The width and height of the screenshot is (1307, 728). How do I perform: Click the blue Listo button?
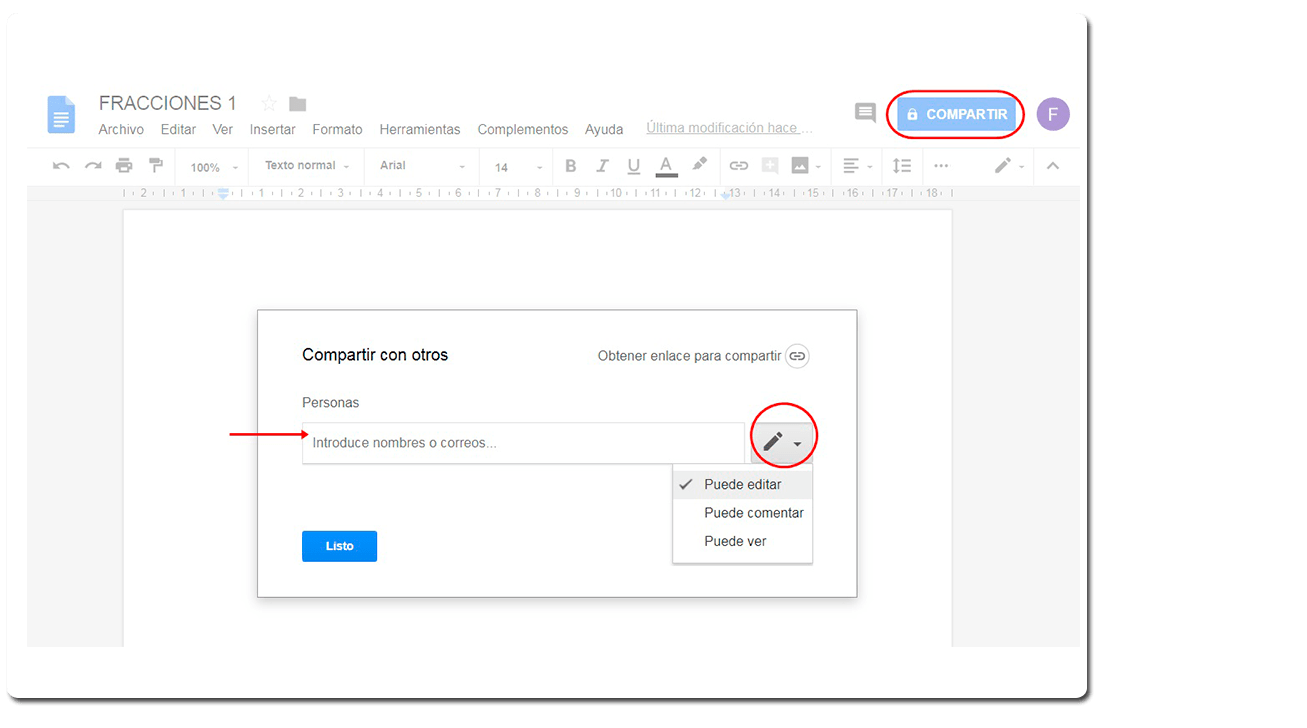[x=339, y=546]
